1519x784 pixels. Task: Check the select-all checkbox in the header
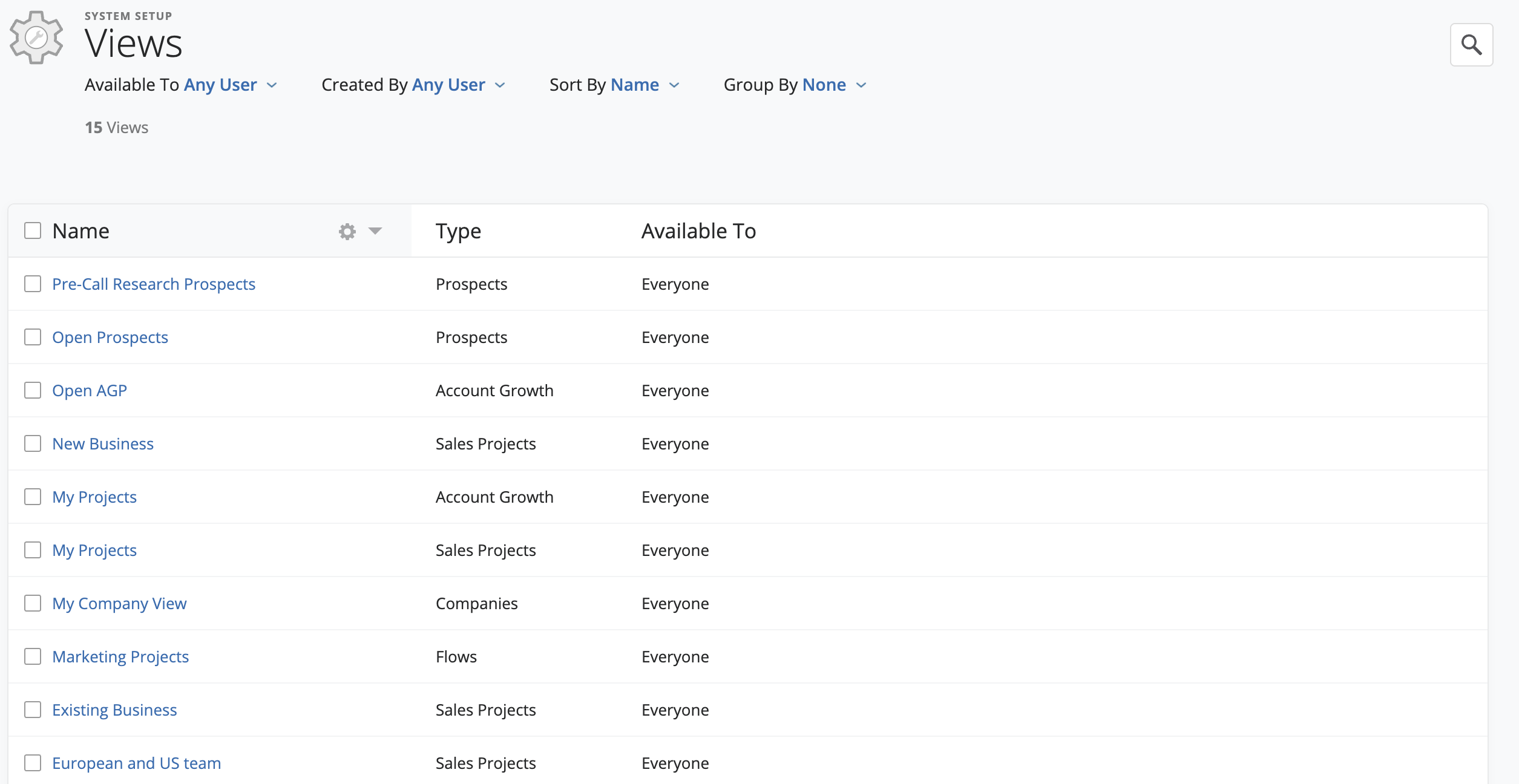pyautogui.click(x=33, y=230)
